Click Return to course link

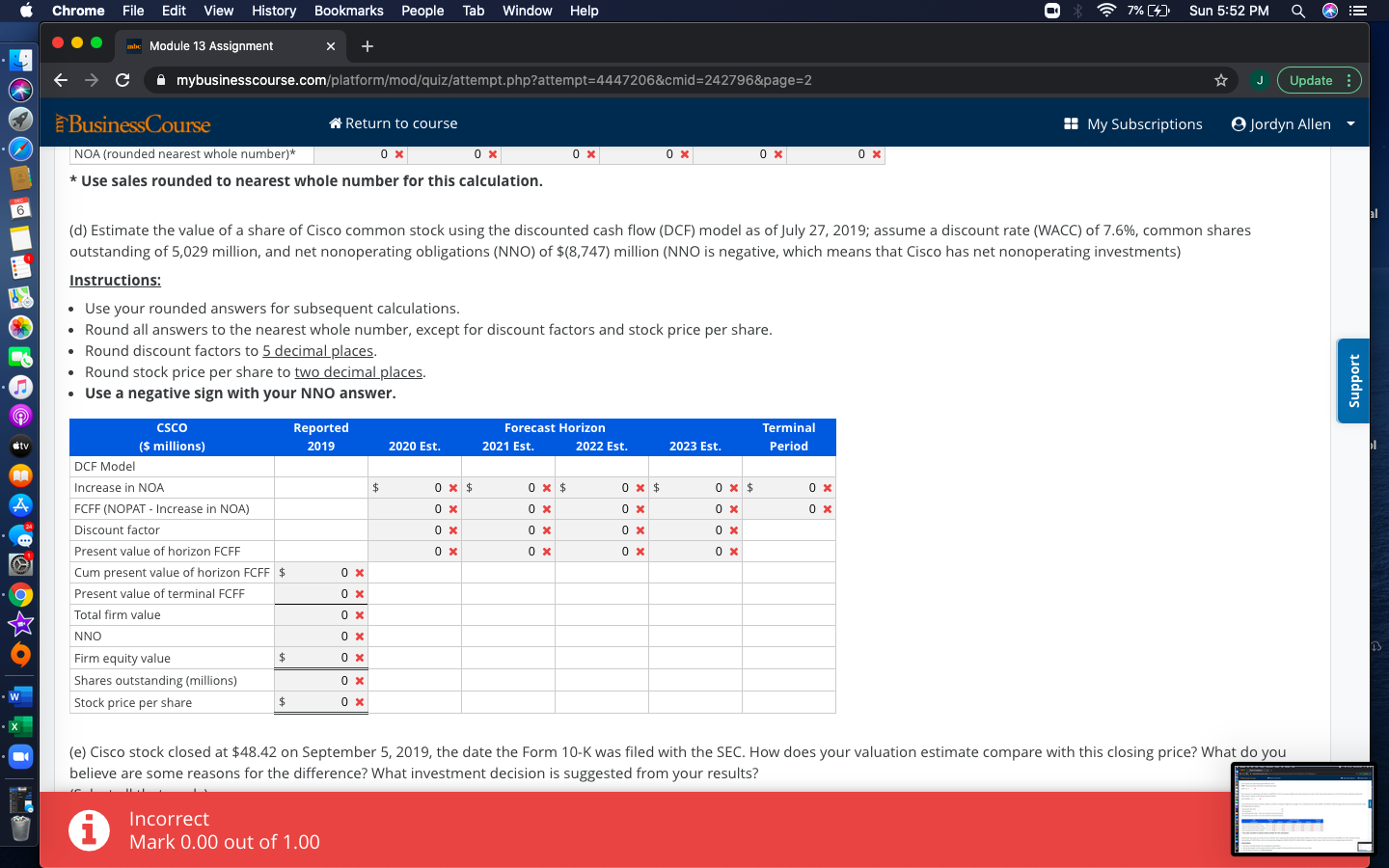click(394, 123)
